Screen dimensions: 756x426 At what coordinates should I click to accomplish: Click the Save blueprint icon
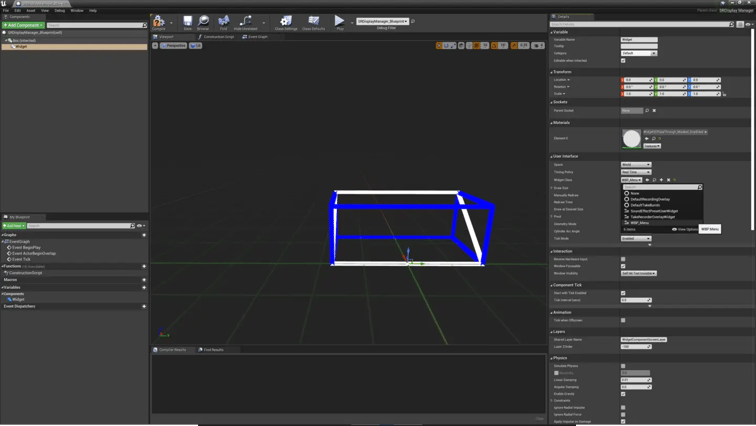(187, 21)
